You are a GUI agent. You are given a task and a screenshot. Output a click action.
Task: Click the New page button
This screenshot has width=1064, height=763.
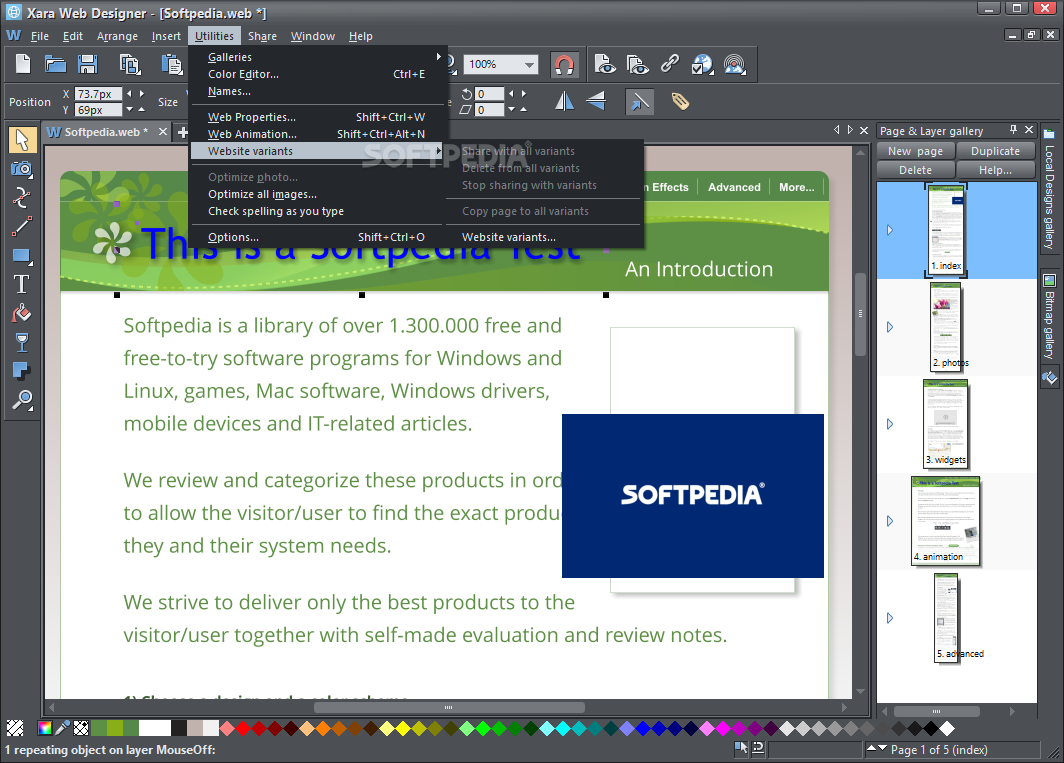pyautogui.click(x=915, y=151)
